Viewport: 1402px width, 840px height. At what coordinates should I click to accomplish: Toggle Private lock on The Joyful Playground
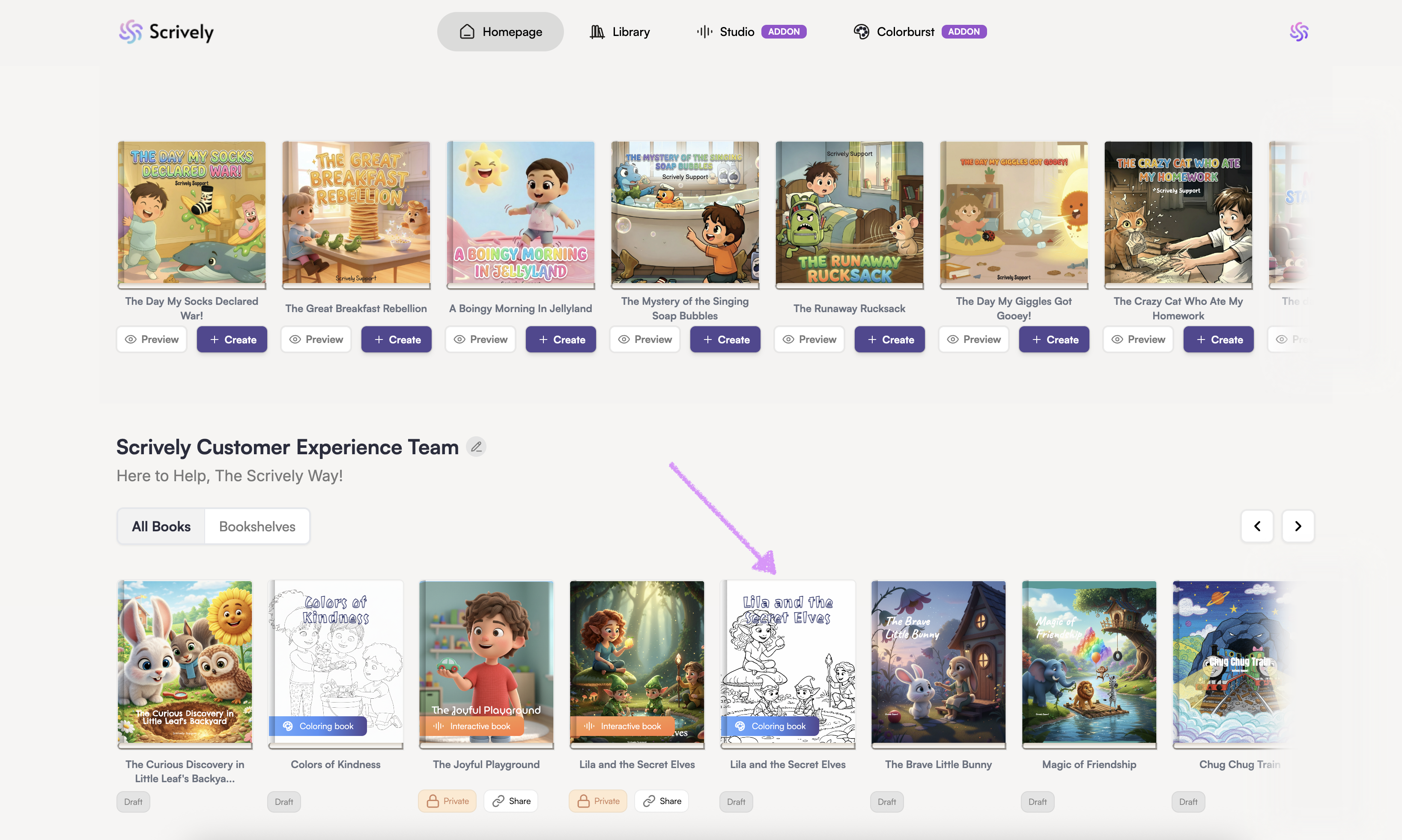pyautogui.click(x=447, y=801)
